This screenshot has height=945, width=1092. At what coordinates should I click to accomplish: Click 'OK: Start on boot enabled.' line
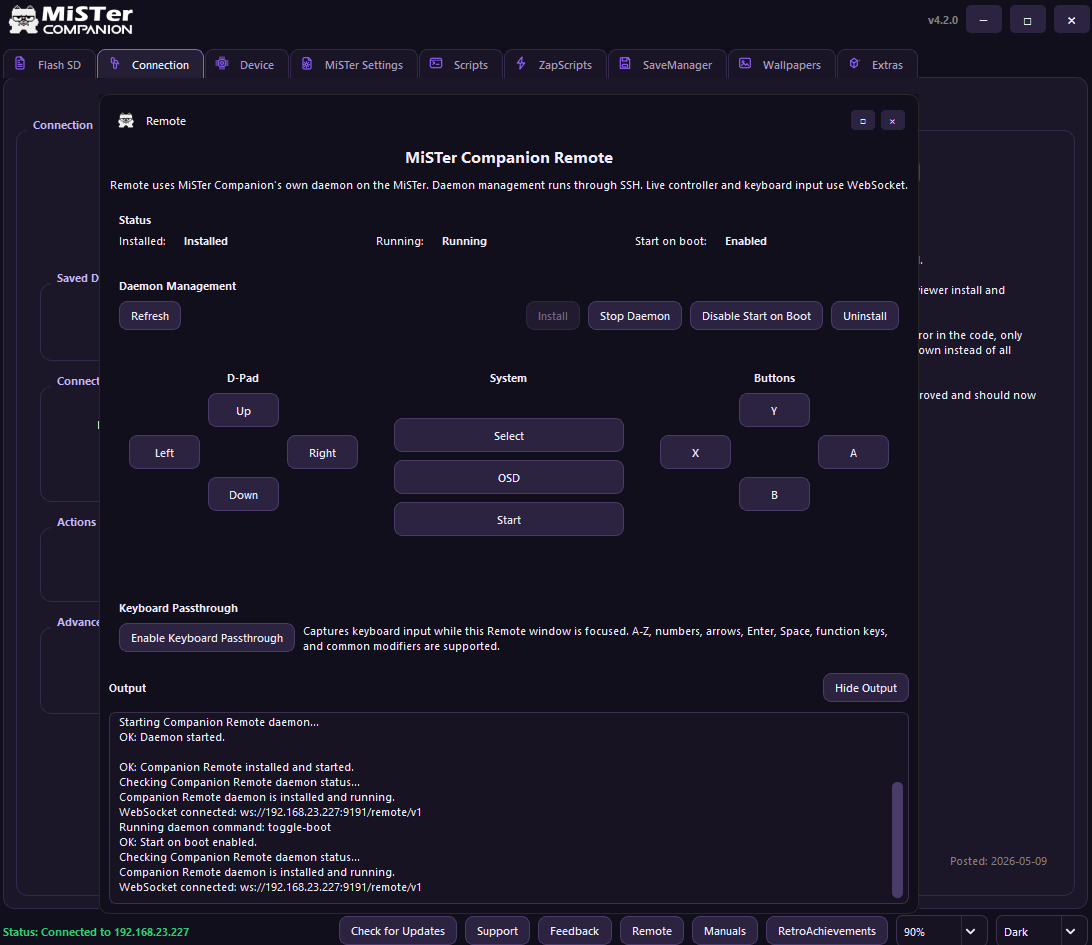pyautogui.click(x=188, y=842)
